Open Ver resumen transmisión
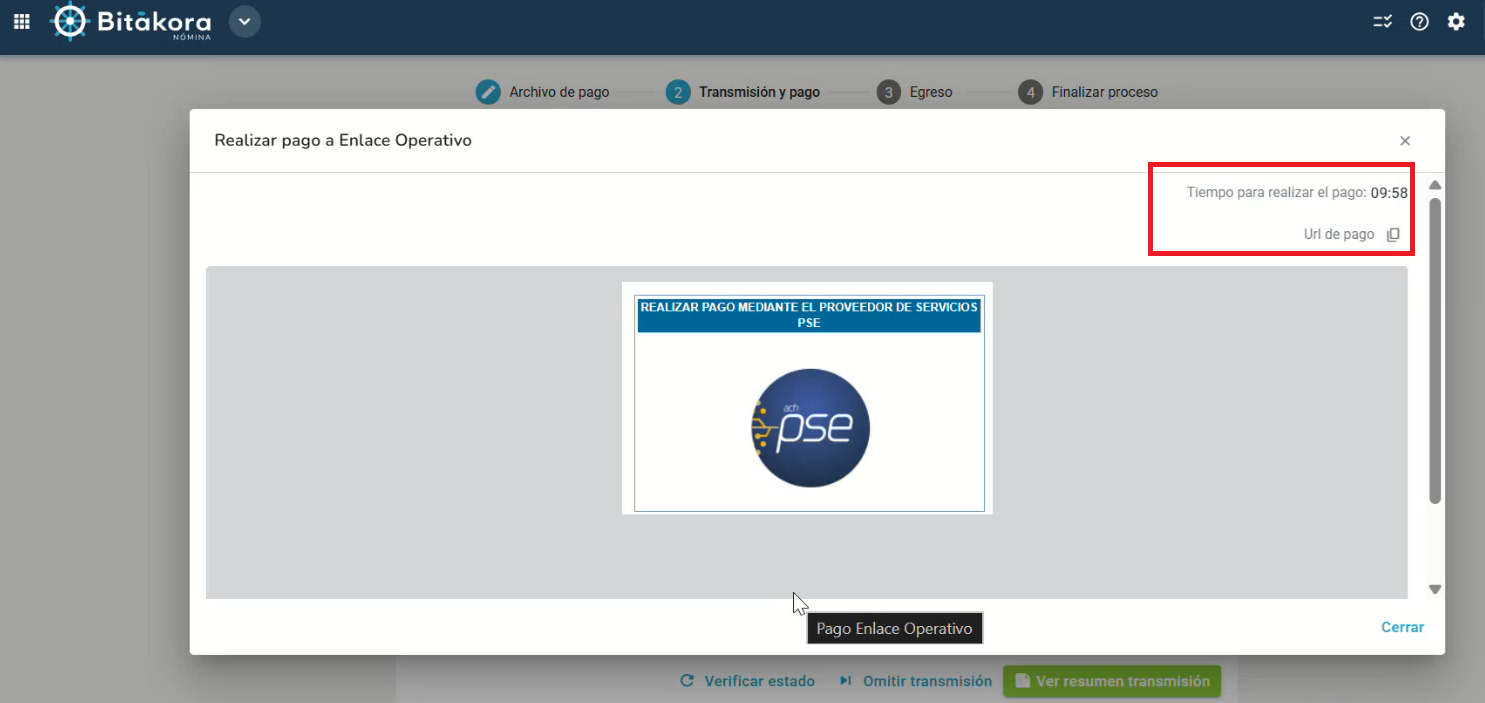This screenshot has height=703, width=1485. pos(1112,681)
